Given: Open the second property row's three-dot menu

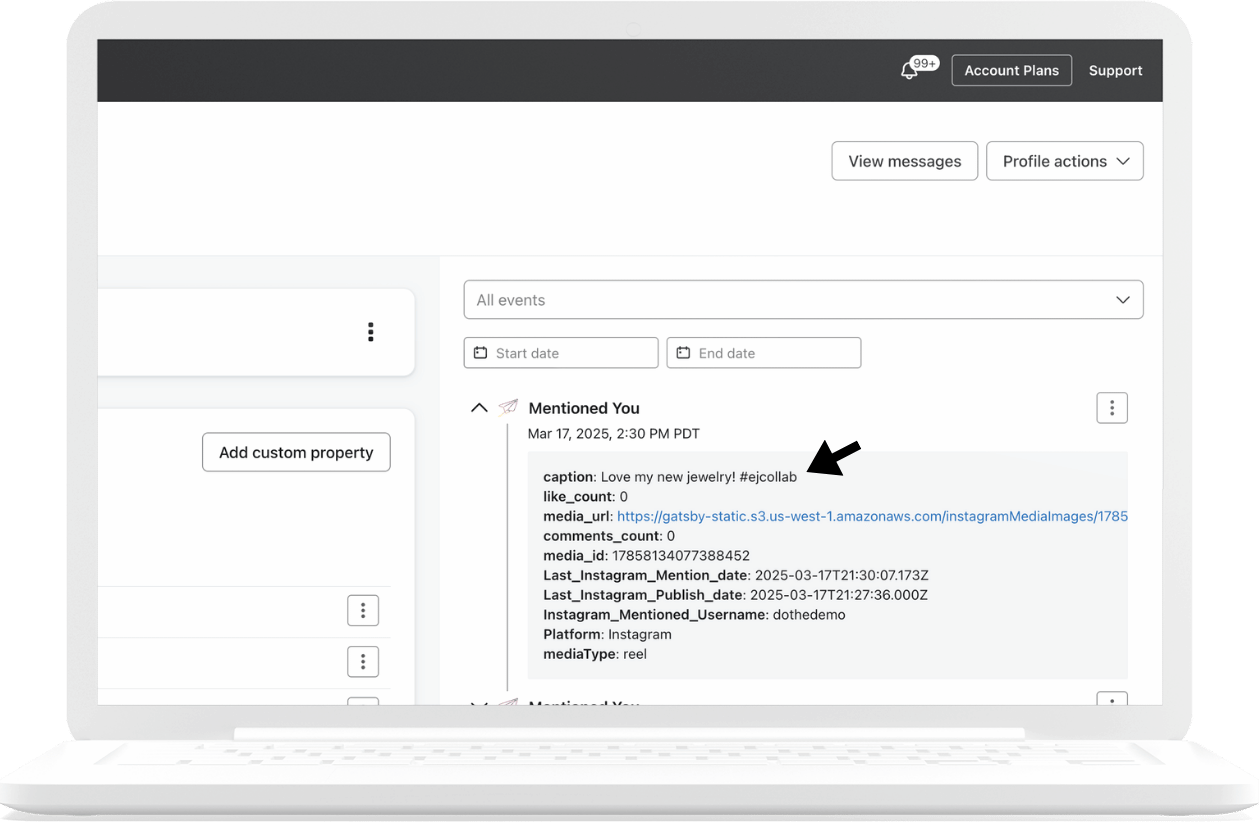Looking at the screenshot, I should (363, 661).
